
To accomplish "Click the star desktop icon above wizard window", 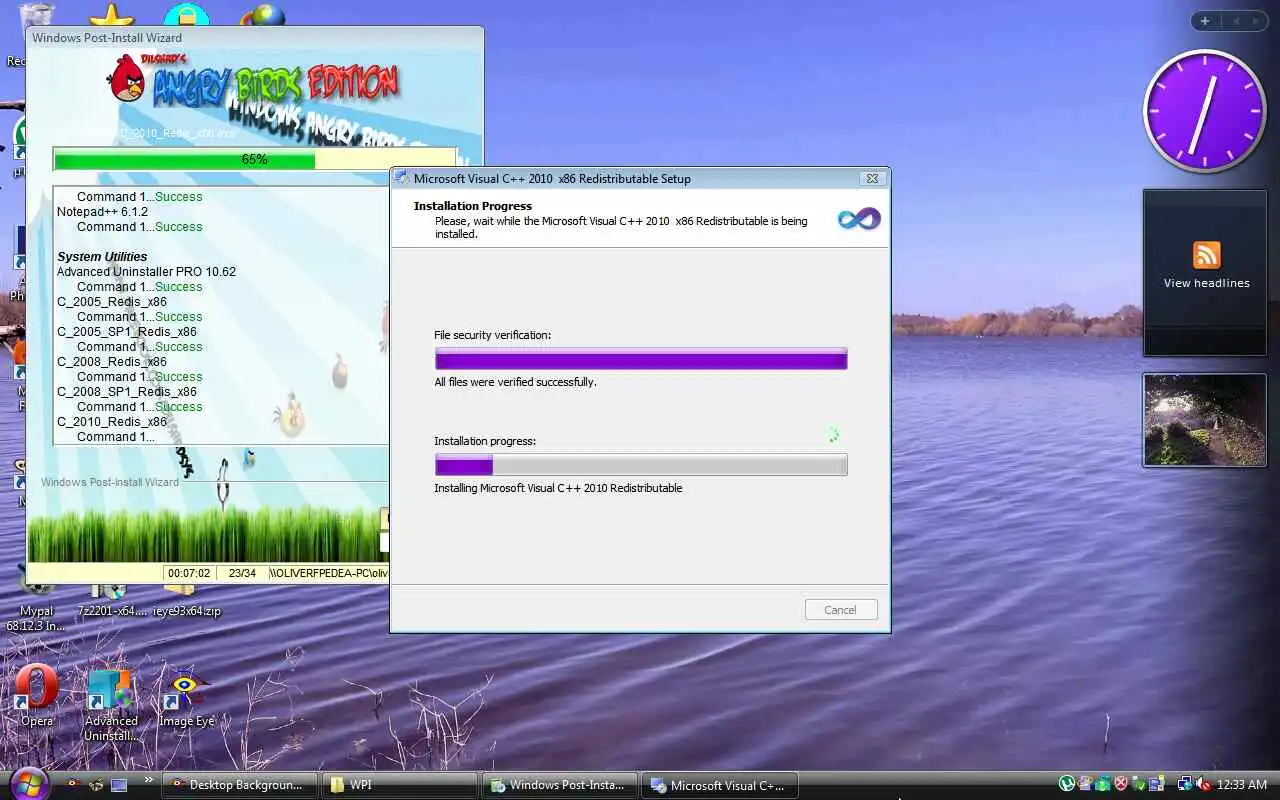I will [112, 16].
